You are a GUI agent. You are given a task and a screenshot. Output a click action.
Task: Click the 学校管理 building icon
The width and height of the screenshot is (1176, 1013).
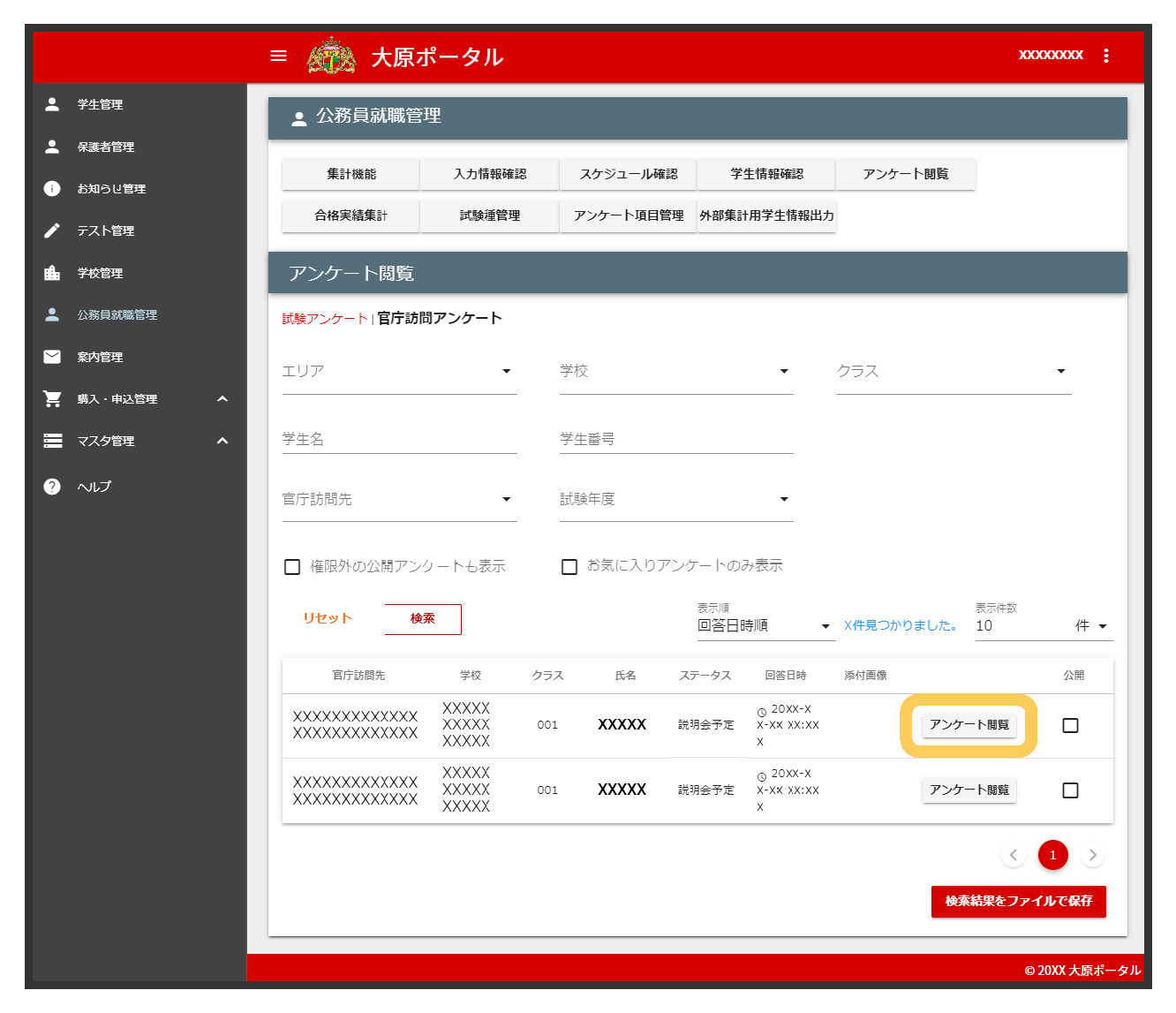click(52, 273)
